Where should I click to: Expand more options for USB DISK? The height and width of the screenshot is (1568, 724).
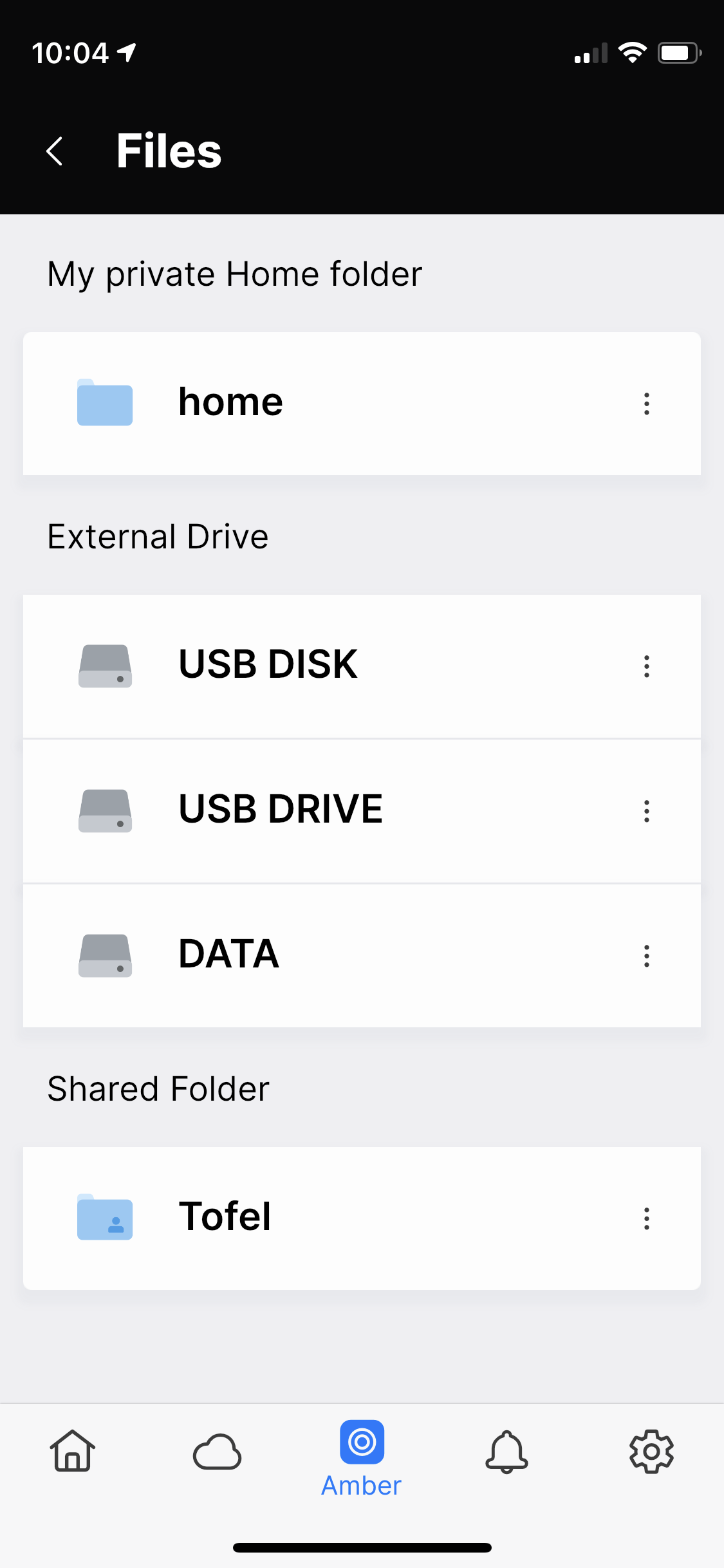click(x=647, y=666)
